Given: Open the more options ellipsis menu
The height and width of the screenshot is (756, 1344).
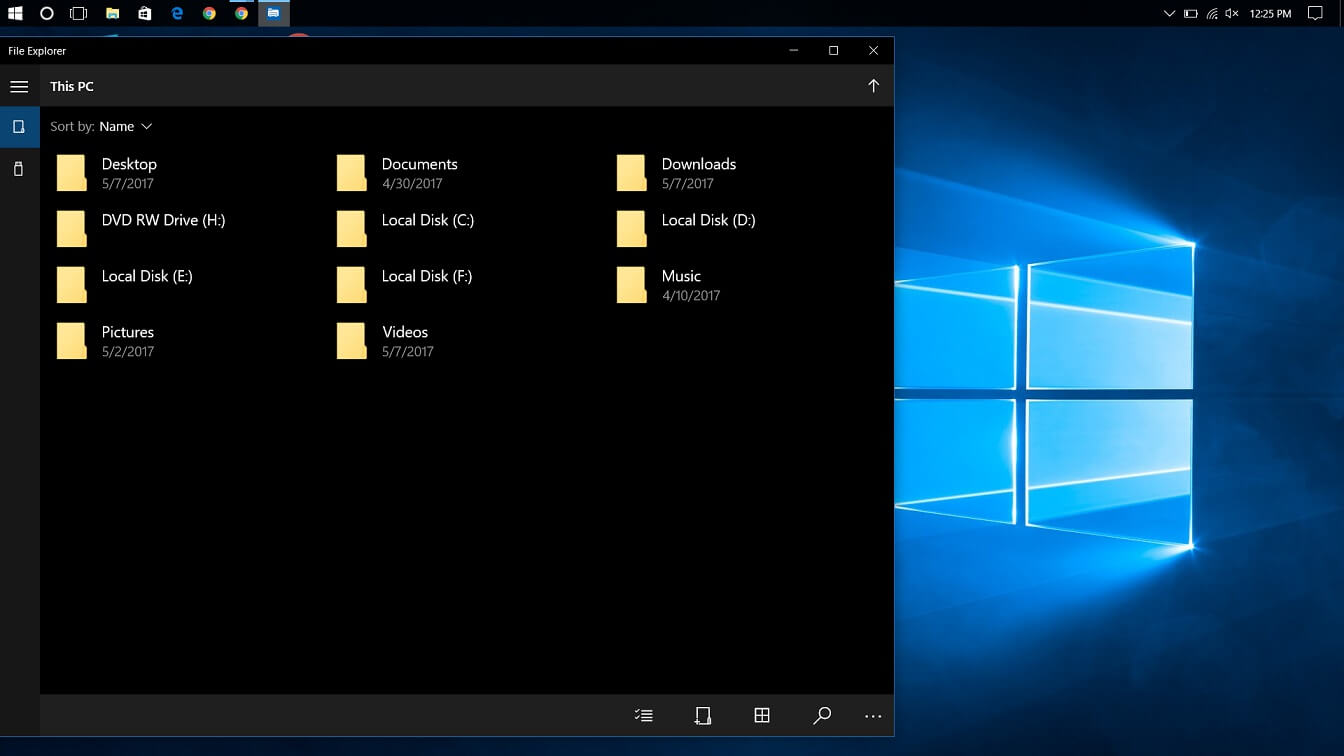Looking at the screenshot, I should (872, 715).
